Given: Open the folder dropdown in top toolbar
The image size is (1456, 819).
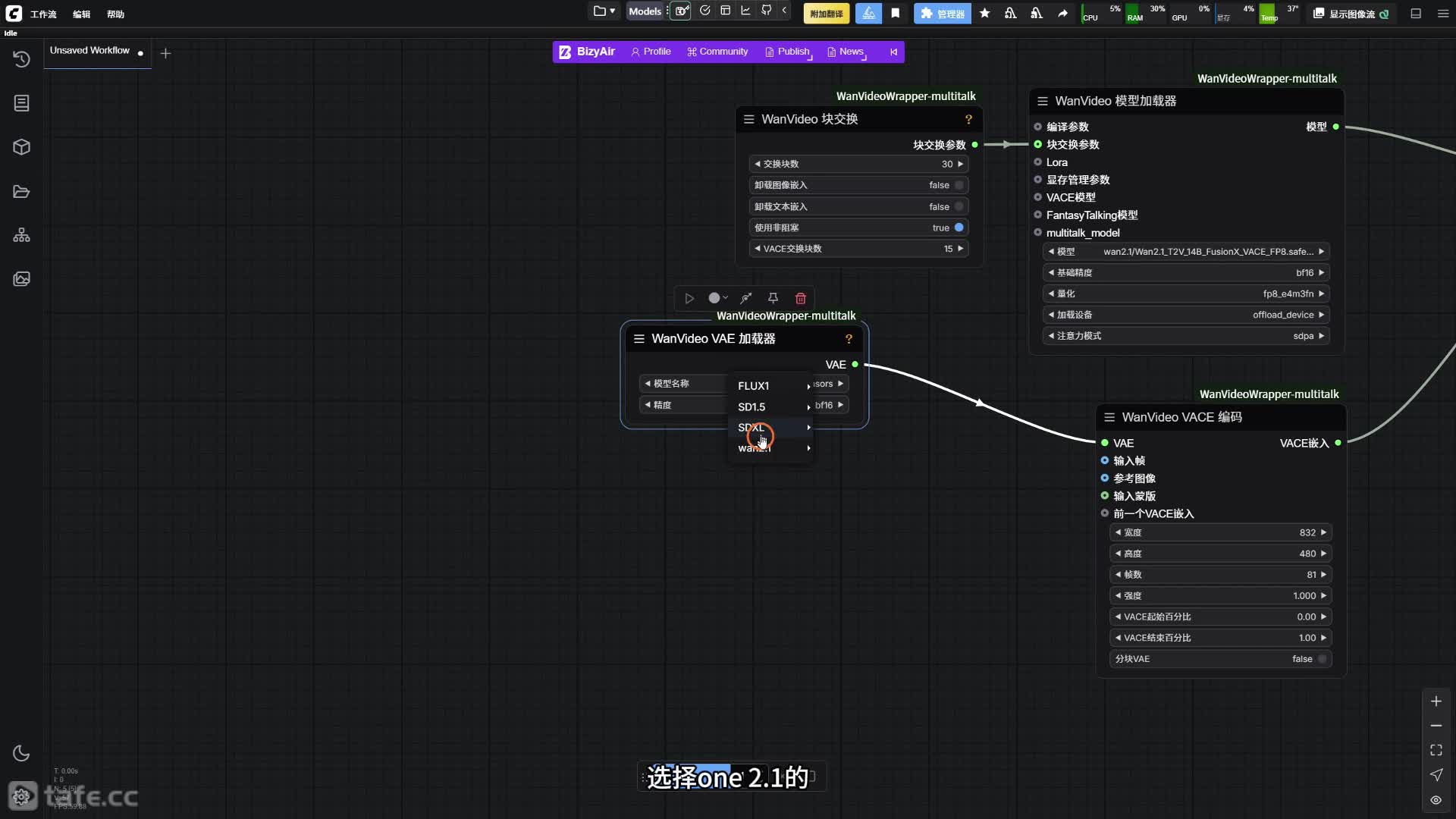Looking at the screenshot, I should [x=604, y=11].
